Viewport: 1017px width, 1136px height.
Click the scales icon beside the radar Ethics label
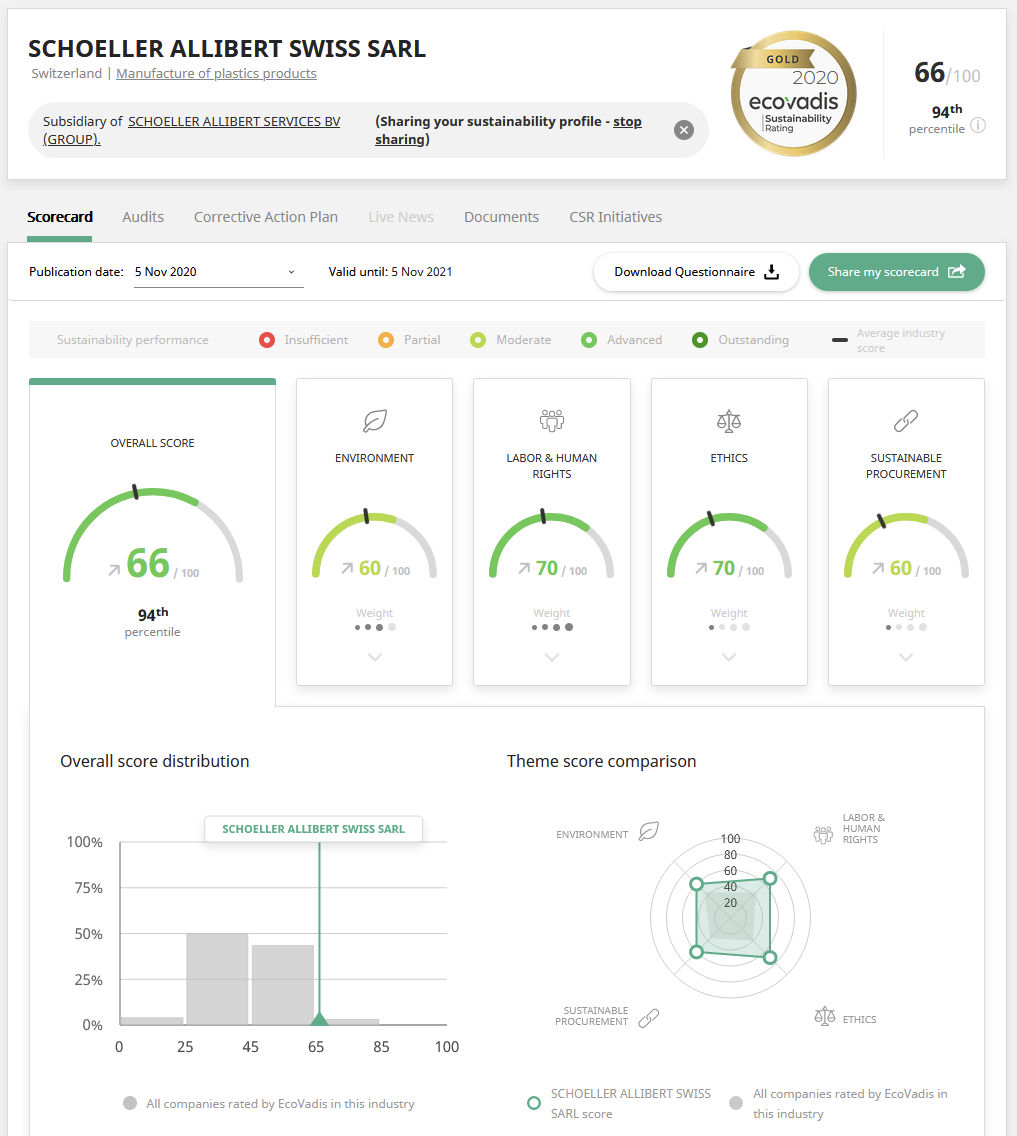point(824,1016)
